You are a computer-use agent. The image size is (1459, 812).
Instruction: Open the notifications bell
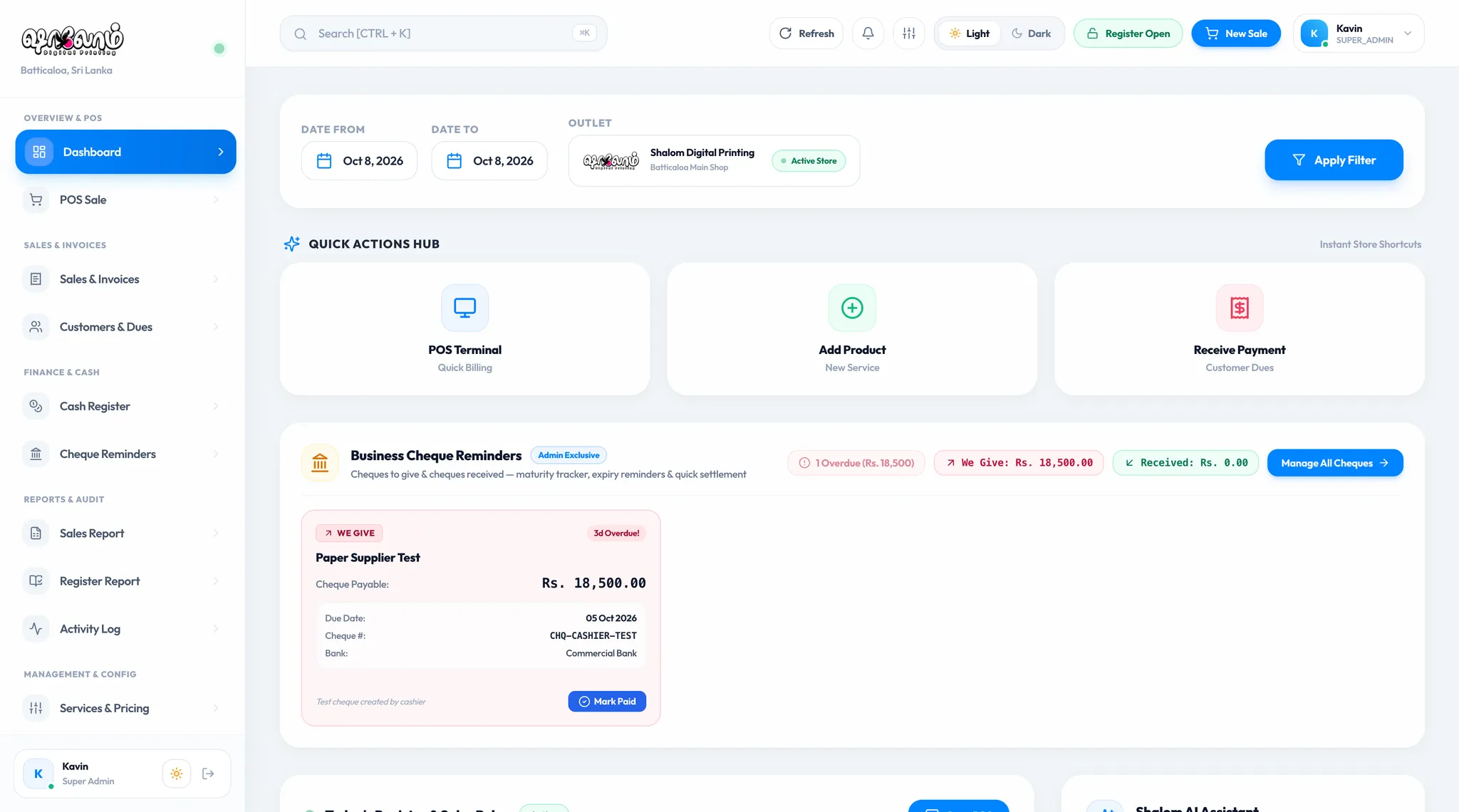(x=868, y=33)
